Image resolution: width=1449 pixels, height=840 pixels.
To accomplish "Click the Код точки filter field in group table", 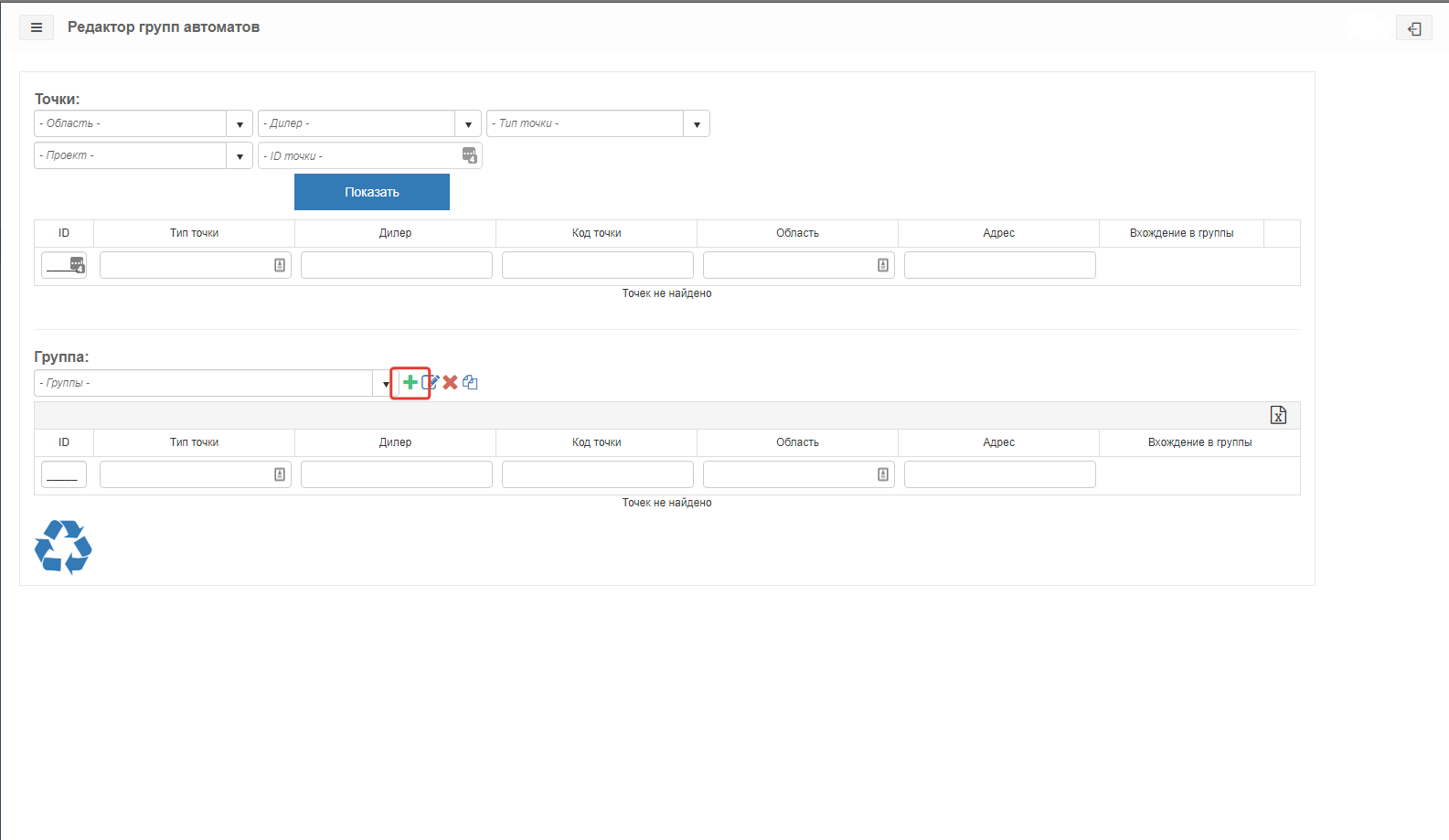I will (598, 474).
